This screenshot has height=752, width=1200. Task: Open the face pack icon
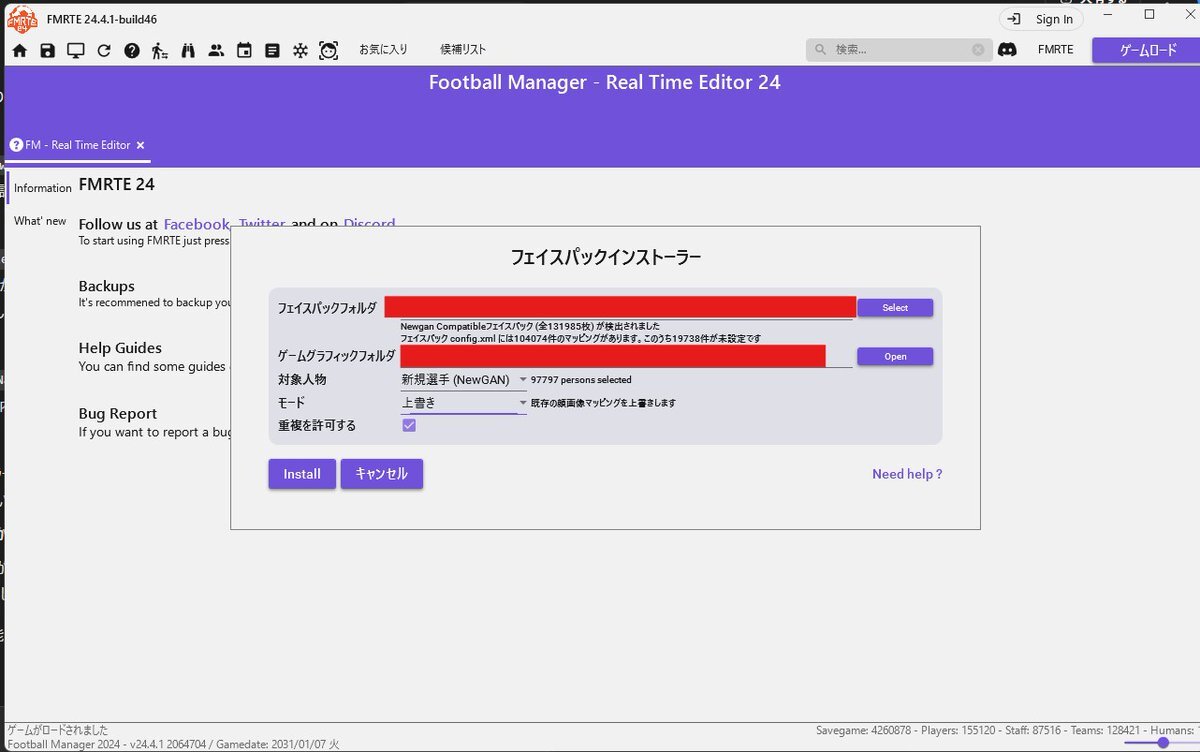[x=329, y=50]
